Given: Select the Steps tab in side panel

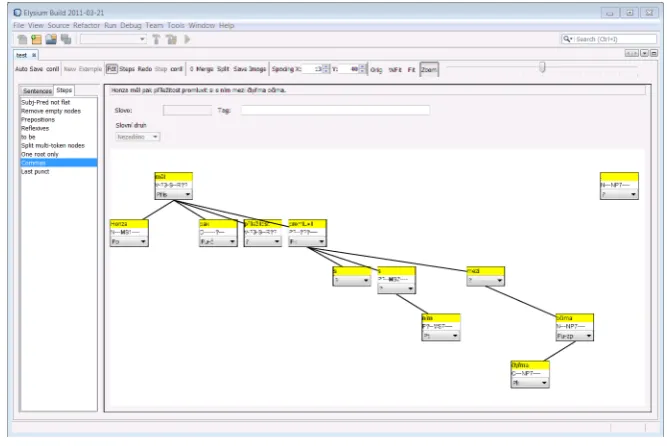Looking at the screenshot, I should tap(64, 90).
